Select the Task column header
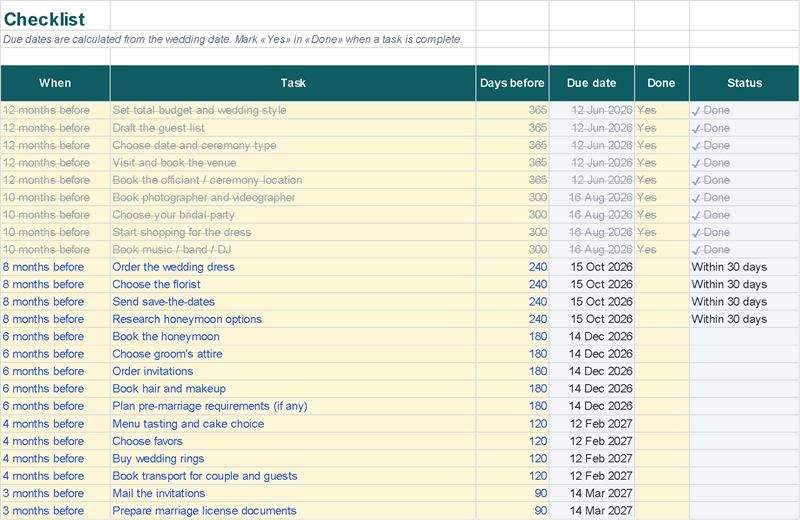The height and width of the screenshot is (520, 800). coord(293,83)
